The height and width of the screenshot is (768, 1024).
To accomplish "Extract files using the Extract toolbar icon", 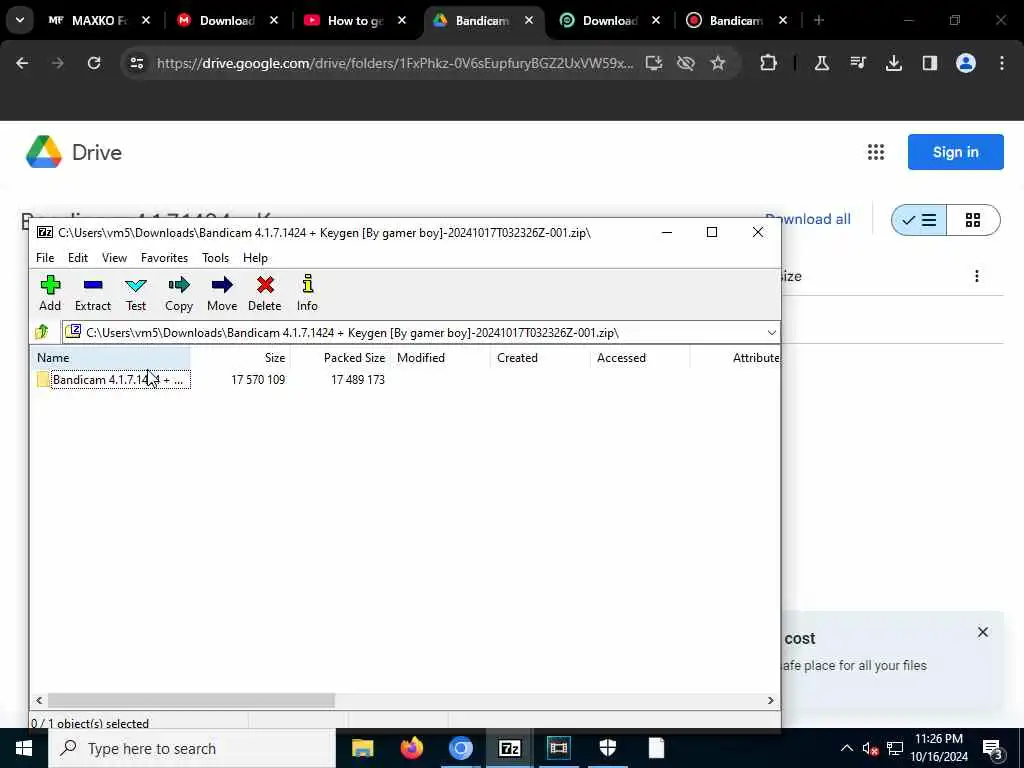I will tap(93, 293).
